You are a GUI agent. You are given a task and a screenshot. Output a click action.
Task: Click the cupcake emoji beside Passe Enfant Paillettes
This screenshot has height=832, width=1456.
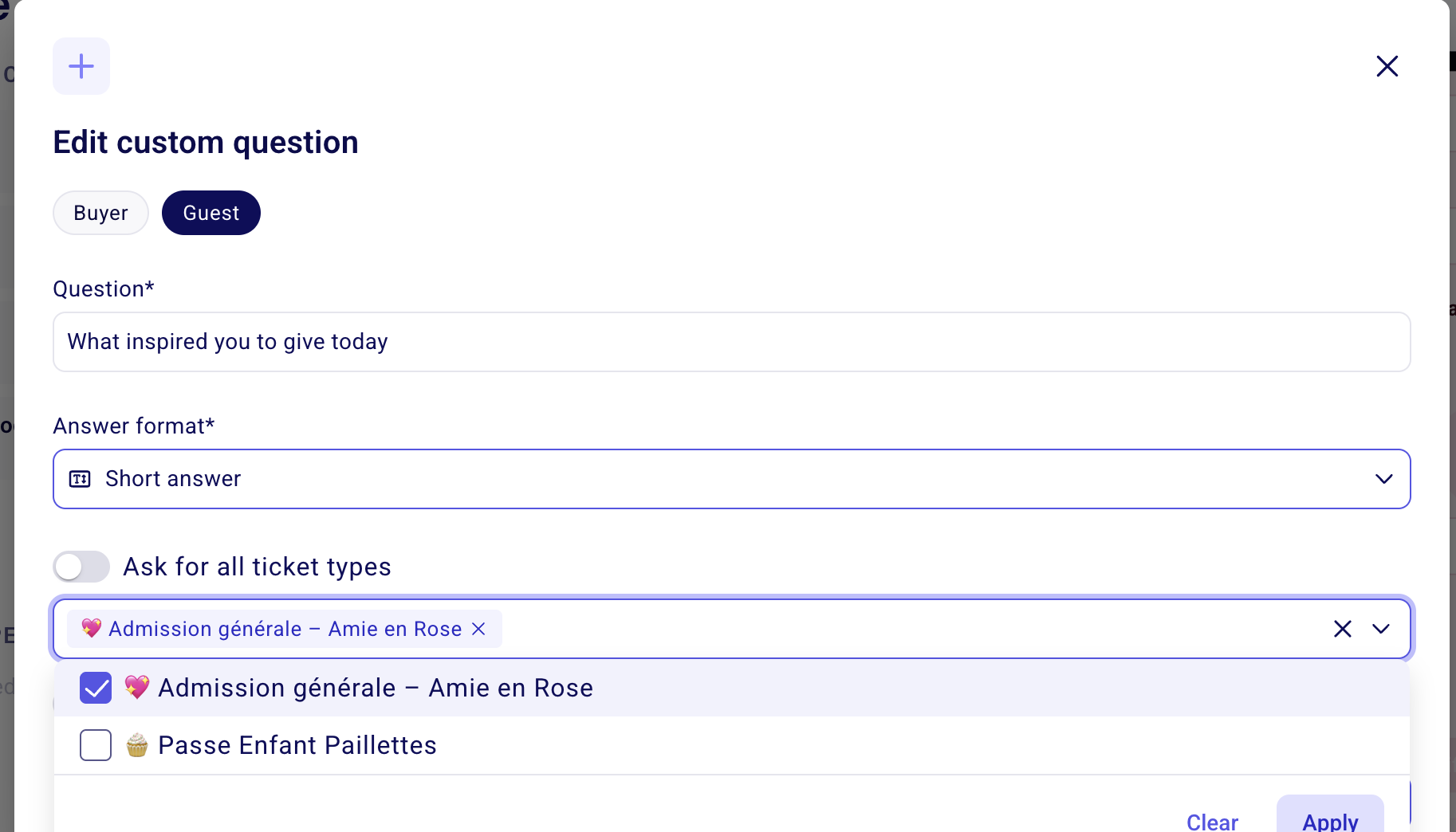tap(137, 744)
